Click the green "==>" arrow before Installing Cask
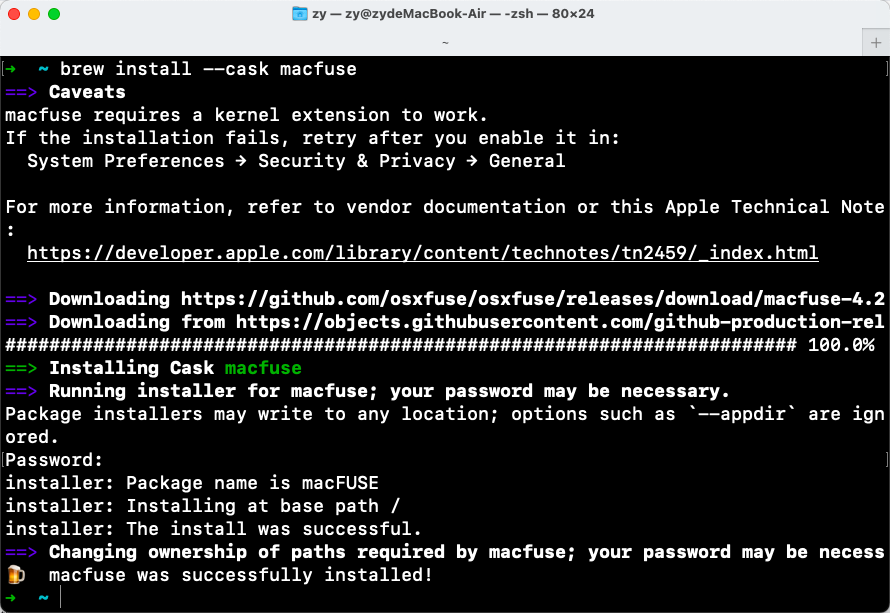 (x=21, y=368)
